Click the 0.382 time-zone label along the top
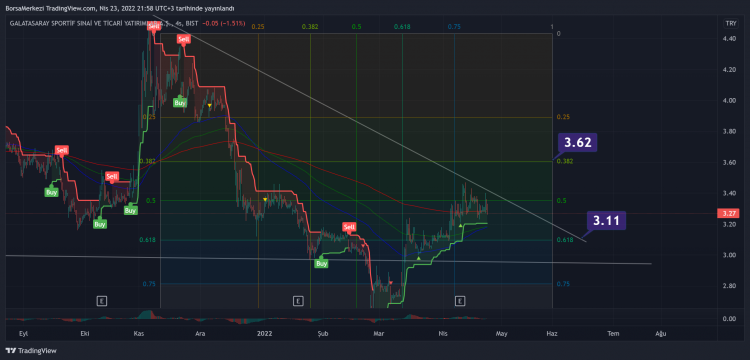Viewport: 750px width, 360px height. [309, 27]
